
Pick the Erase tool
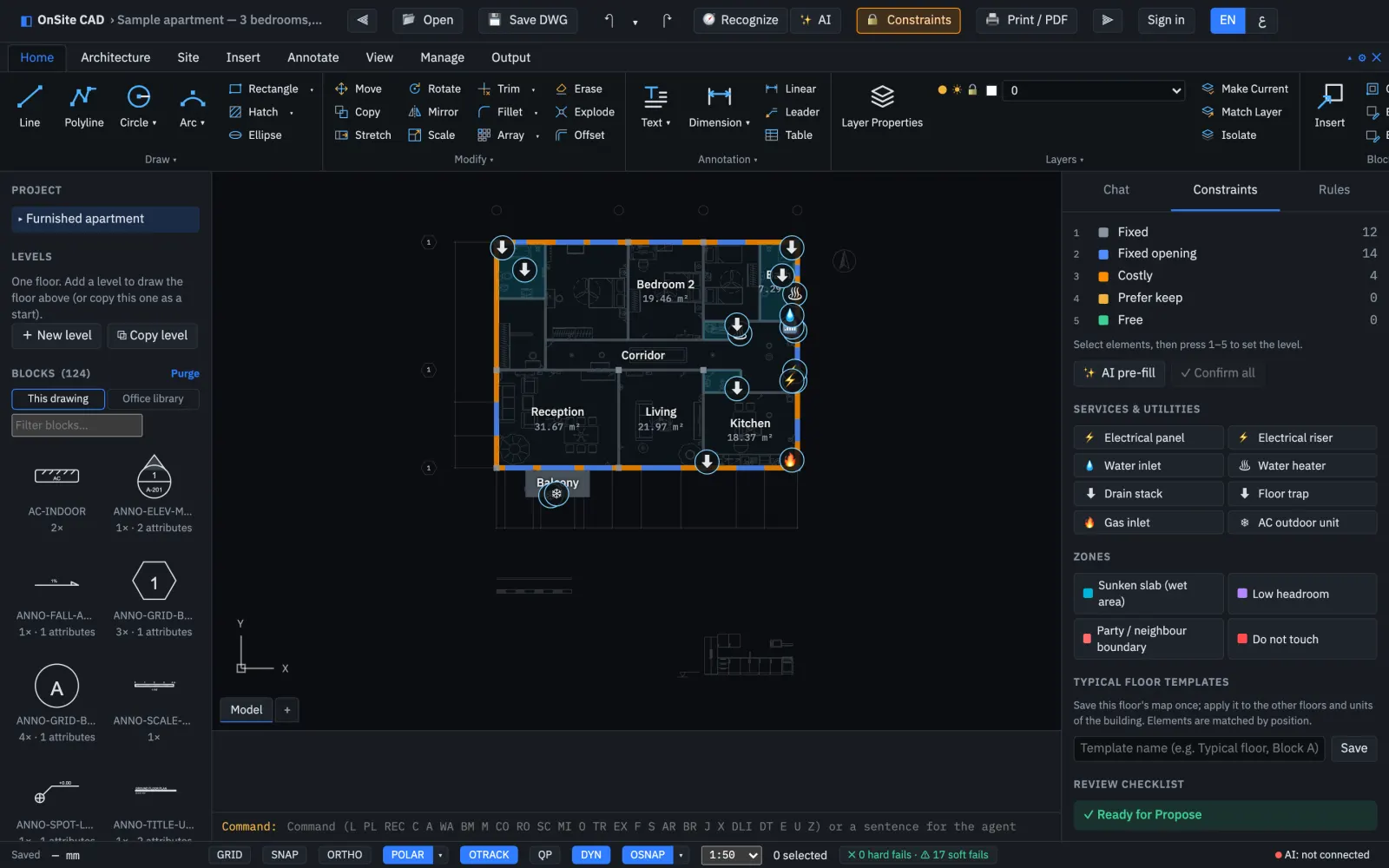pyautogui.click(x=579, y=89)
